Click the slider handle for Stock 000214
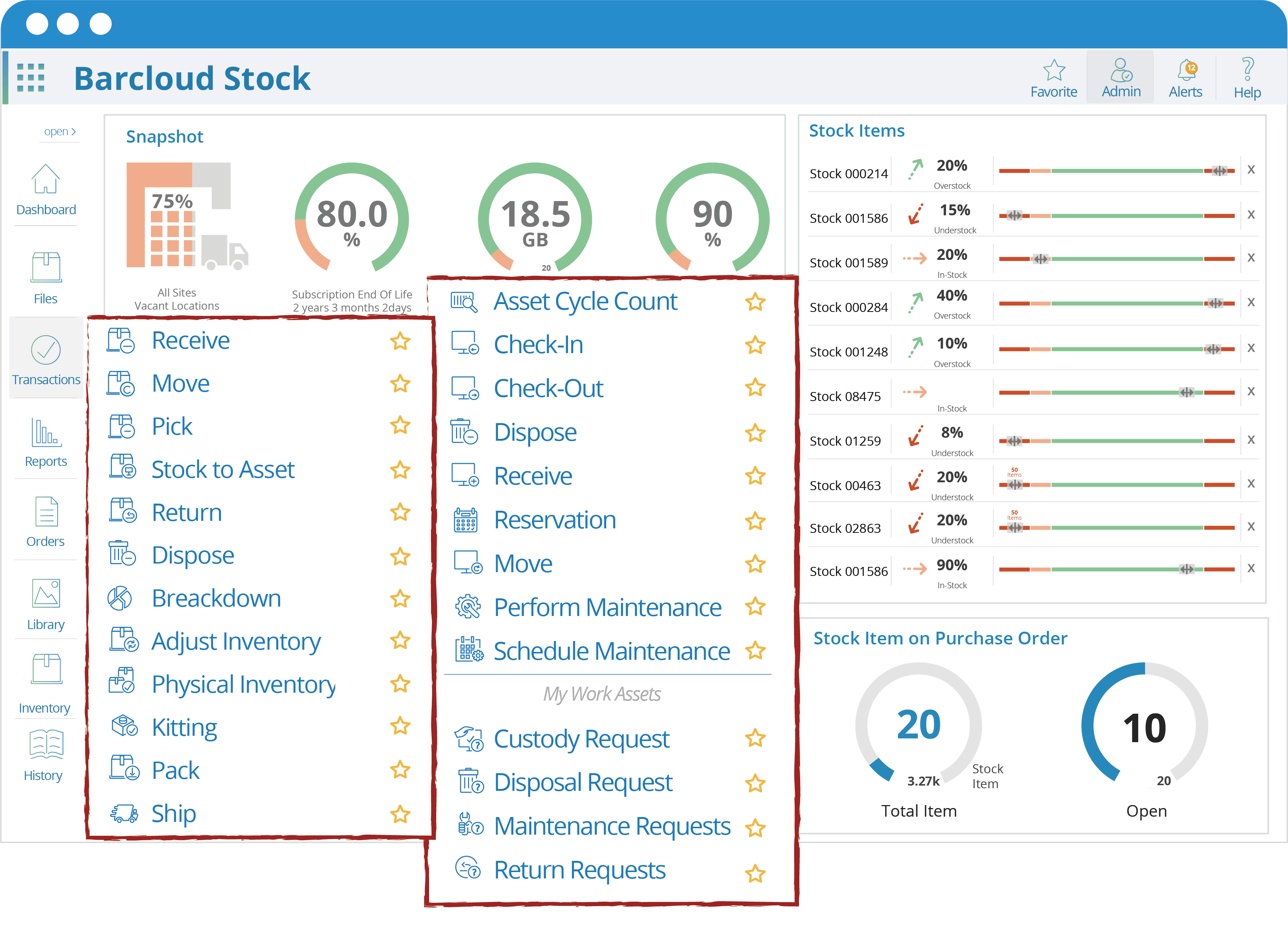This screenshot has height=929, width=1288. [1219, 171]
